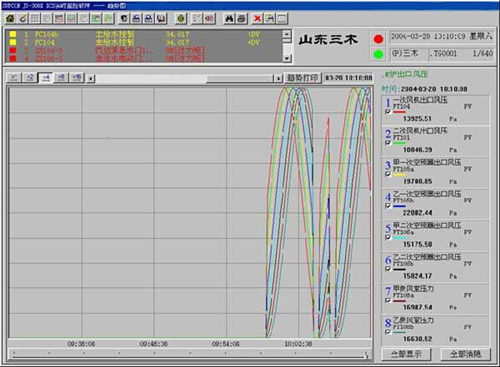Click the 趋势打印 trend print button
500x367 pixels.
point(302,78)
